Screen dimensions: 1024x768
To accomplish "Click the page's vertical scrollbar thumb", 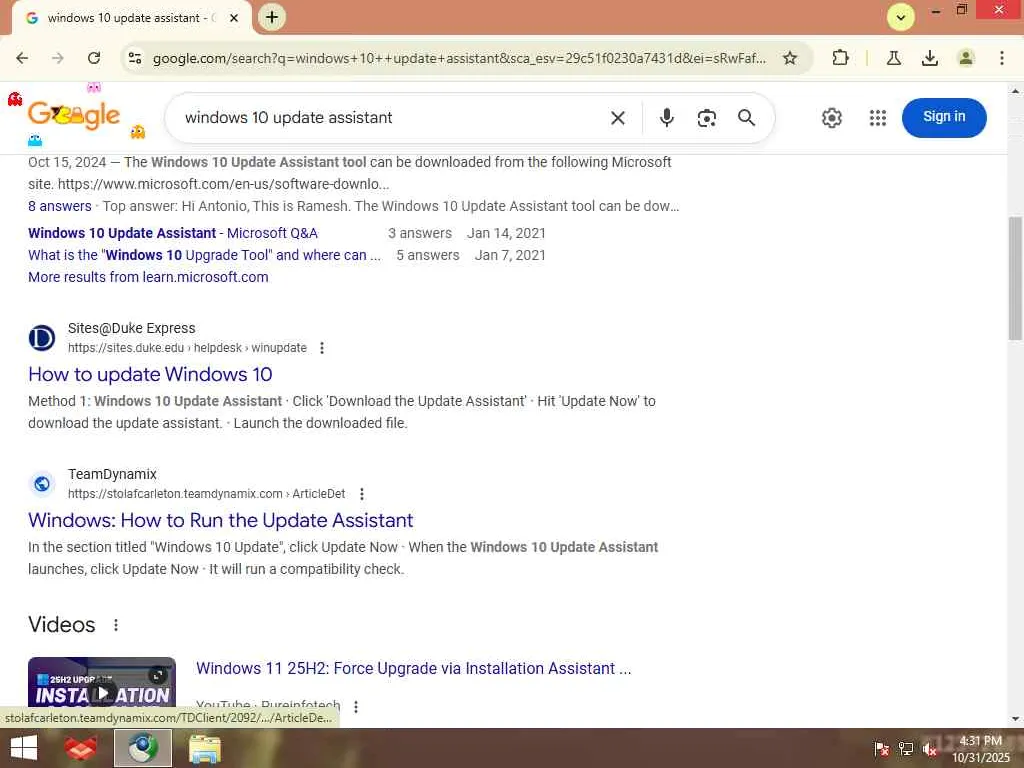I will pos(1015,278).
